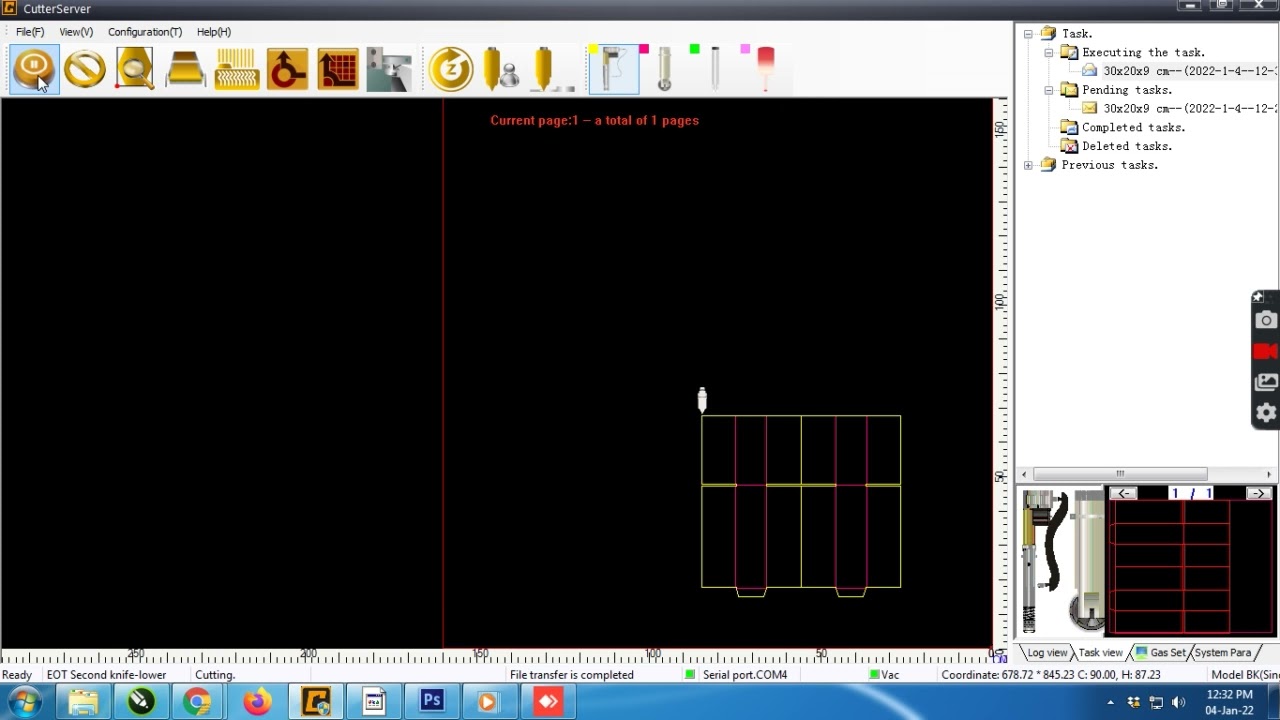
Task: Switch to the Task view tab
Action: [1100, 652]
